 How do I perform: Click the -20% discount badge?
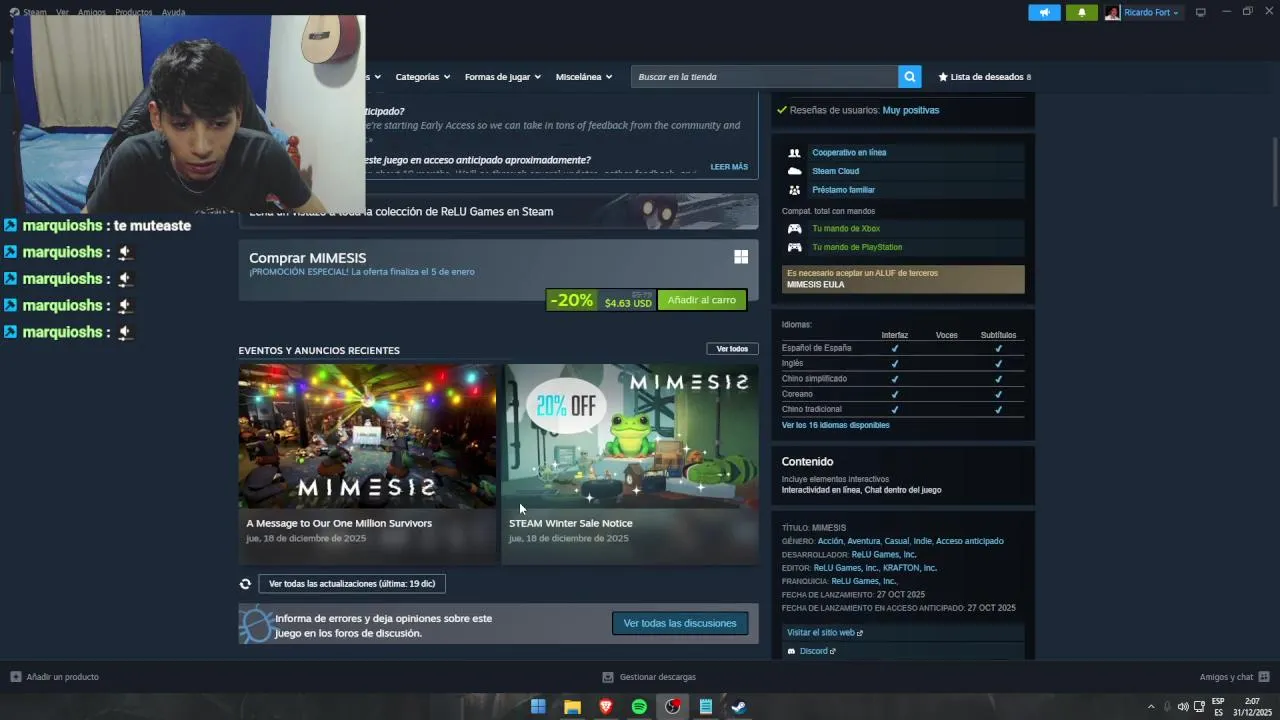pos(571,300)
